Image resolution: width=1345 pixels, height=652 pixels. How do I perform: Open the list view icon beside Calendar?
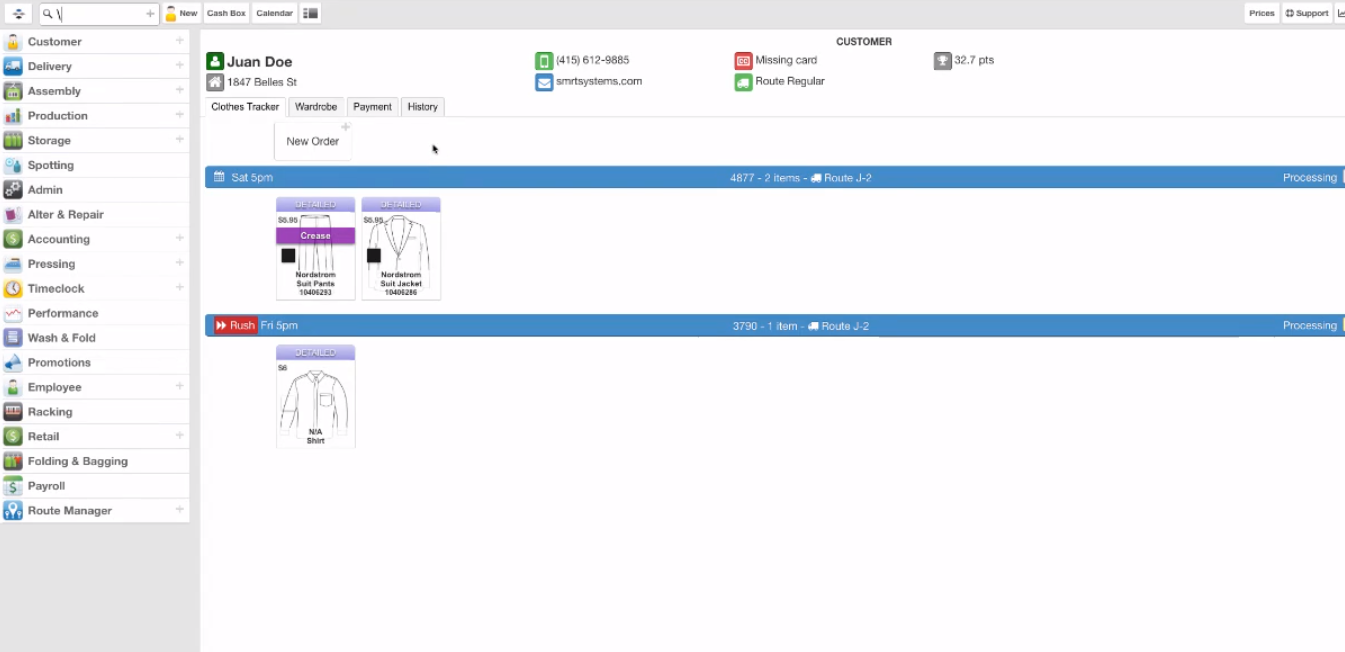pyautogui.click(x=309, y=13)
